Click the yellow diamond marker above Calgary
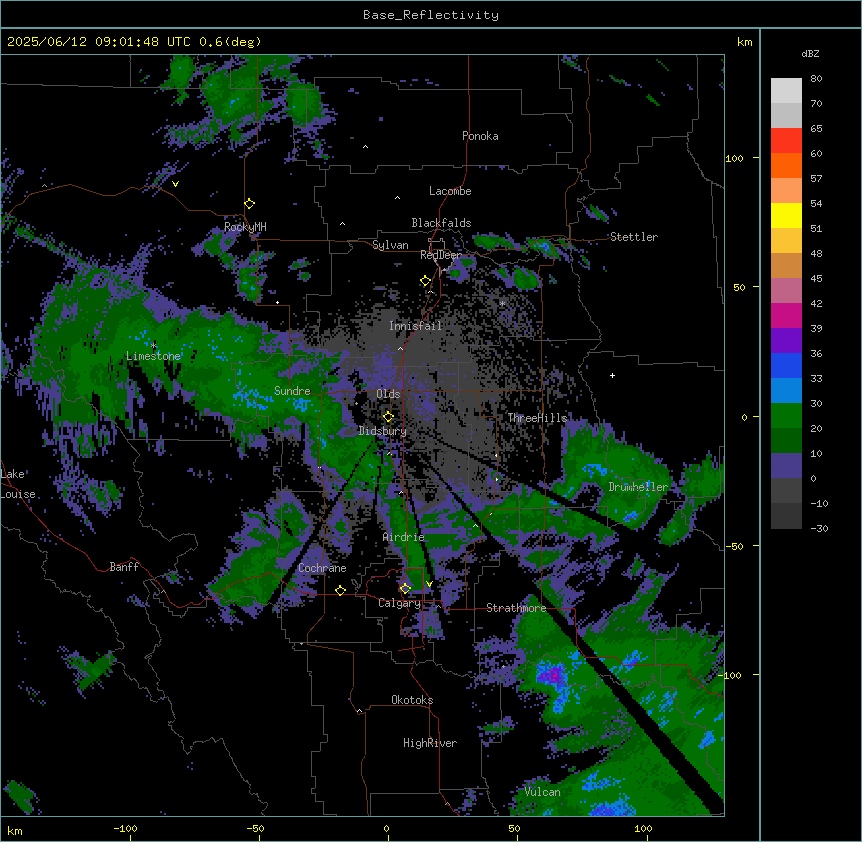The image size is (862, 842). (405, 589)
